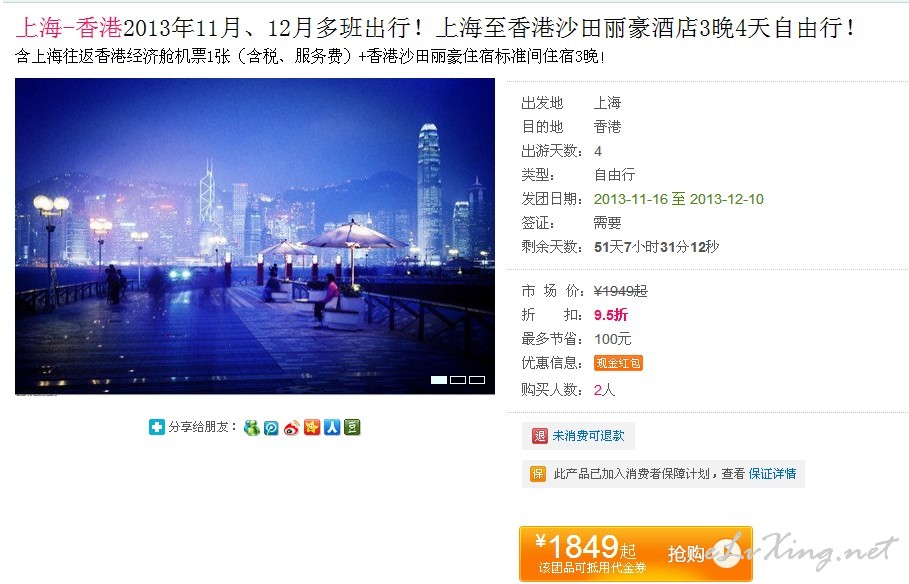Click the orange 保 guarantee icon

(538, 474)
